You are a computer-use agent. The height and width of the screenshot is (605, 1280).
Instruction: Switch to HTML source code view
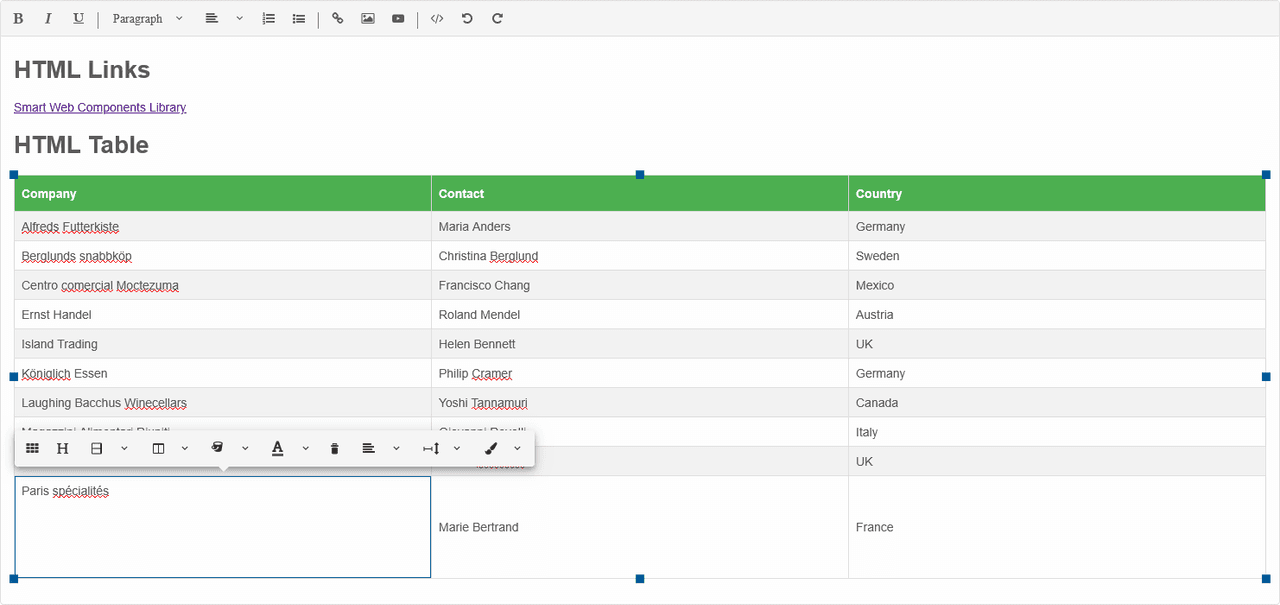tap(437, 19)
